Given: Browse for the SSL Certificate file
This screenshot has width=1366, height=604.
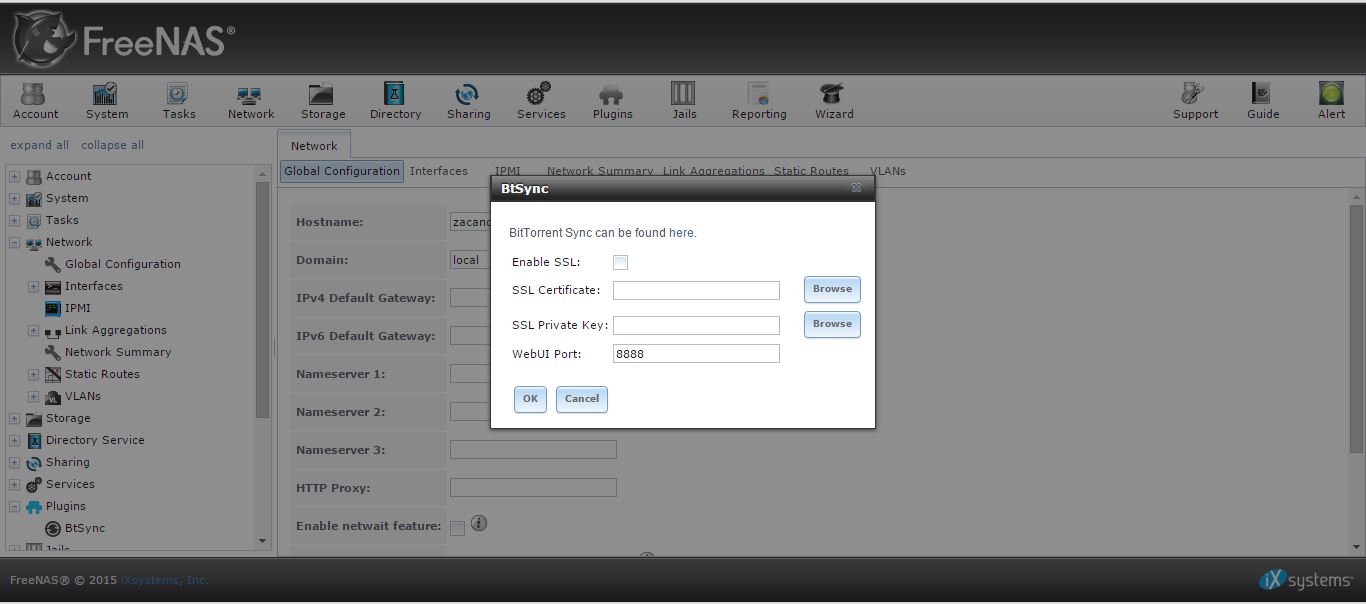Looking at the screenshot, I should pyautogui.click(x=832, y=289).
